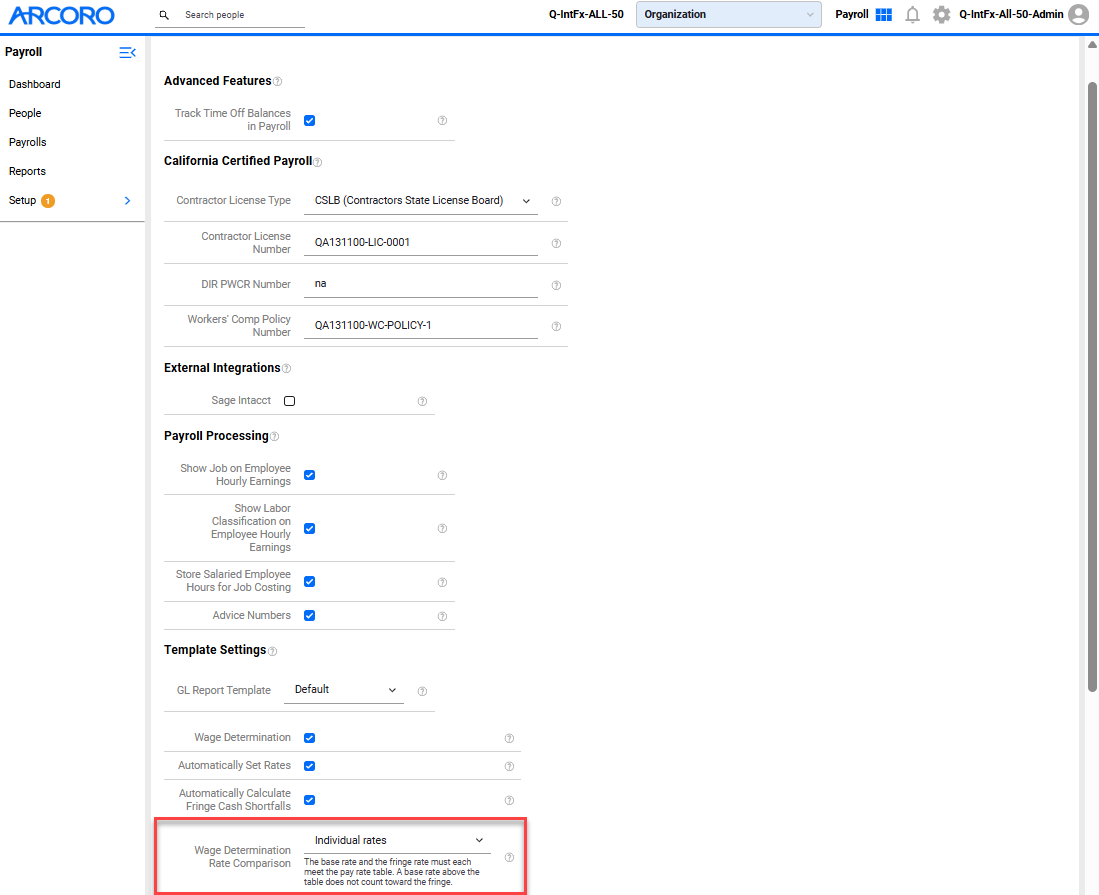Show help for Advice Numbers
This screenshot has width=1099, height=895.
(x=442, y=617)
